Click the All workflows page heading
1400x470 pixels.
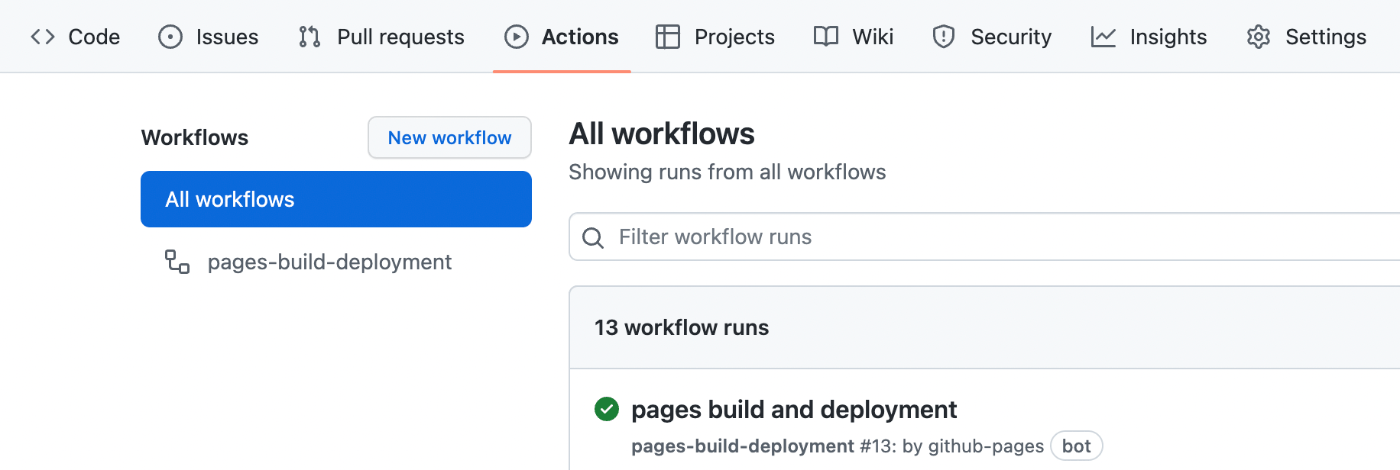(662, 133)
